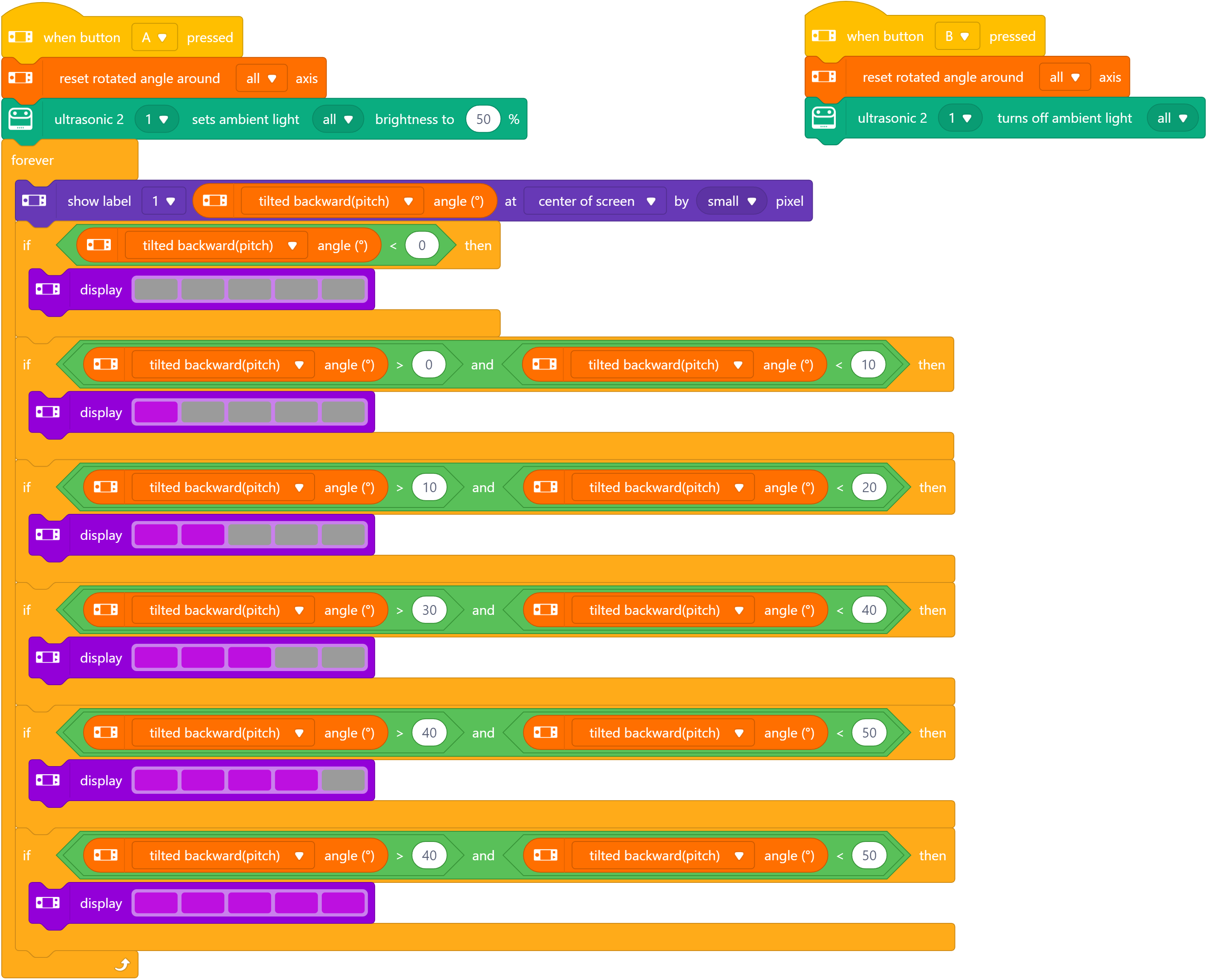Select the forever loop block label
This screenshot has width=1207, height=980.
coord(32,160)
